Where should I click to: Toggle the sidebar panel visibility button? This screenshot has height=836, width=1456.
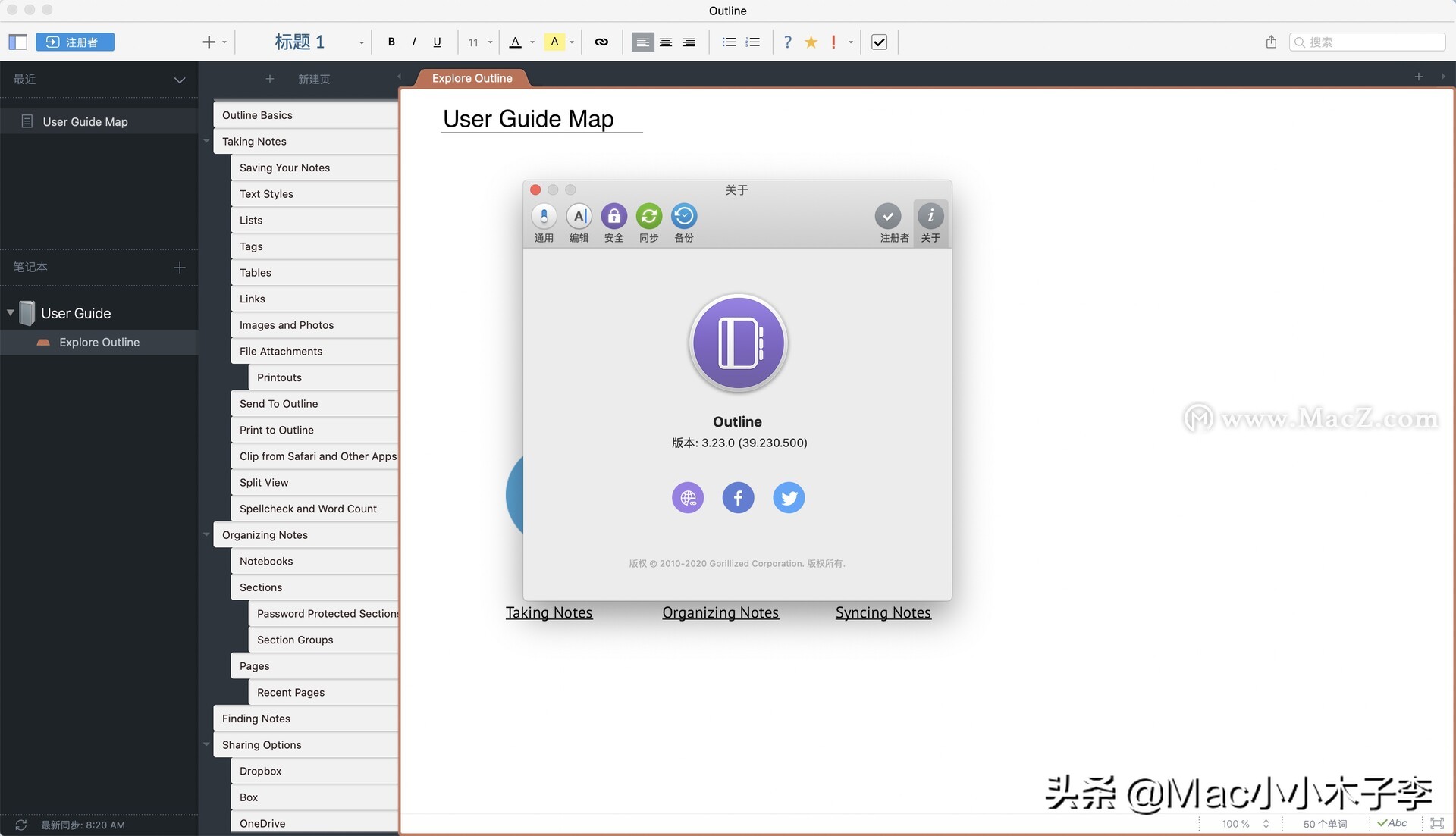[18, 42]
